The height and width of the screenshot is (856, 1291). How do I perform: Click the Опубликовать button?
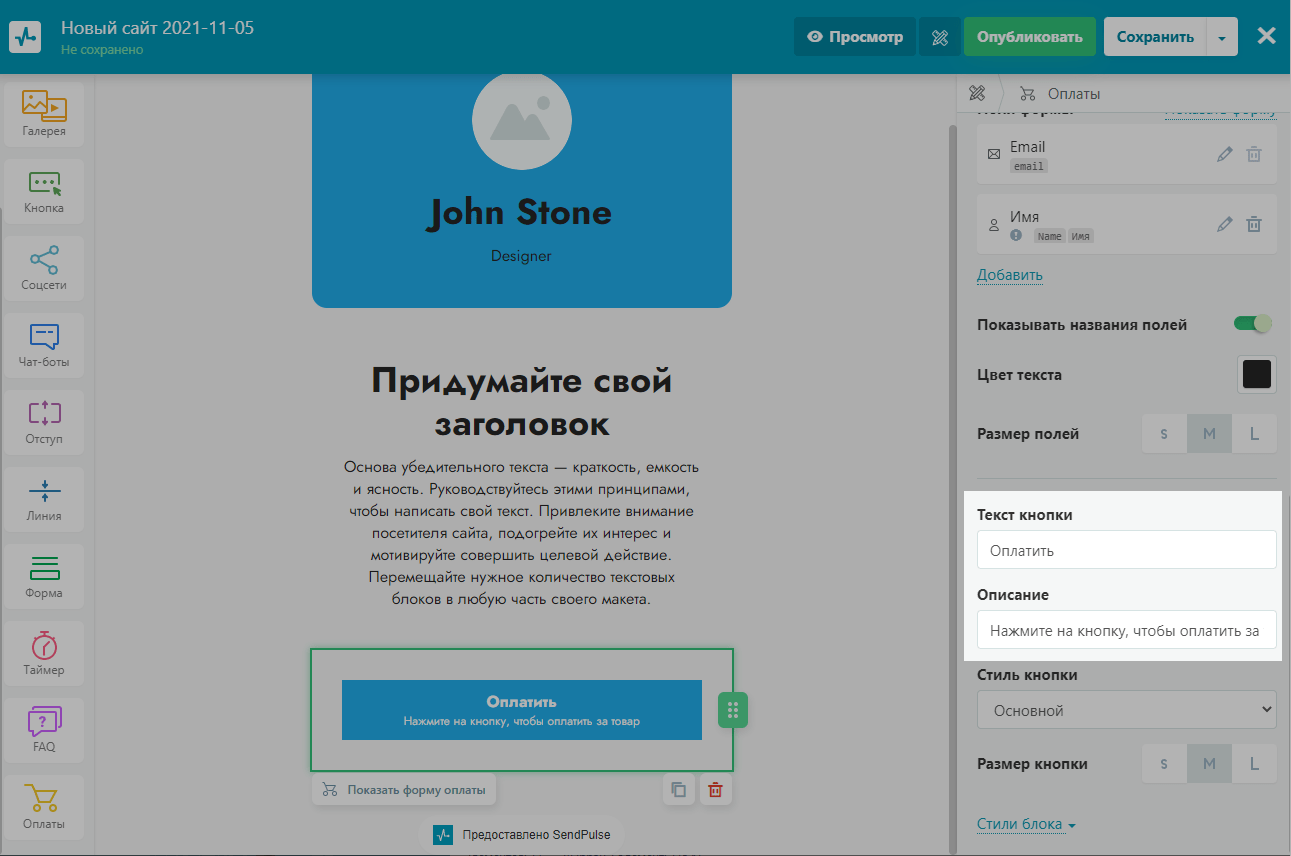tap(1029, 37)
